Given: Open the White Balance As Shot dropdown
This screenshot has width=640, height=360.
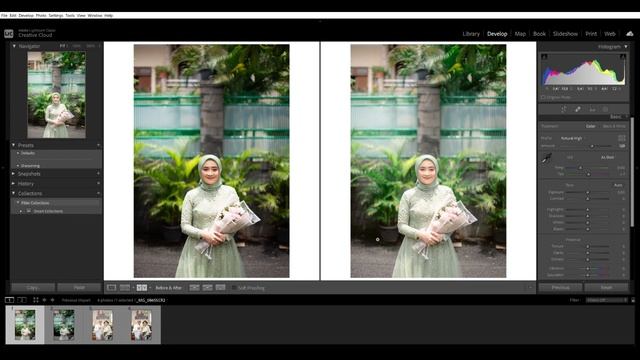Looking at the screenshot, I should click(608, 157).
